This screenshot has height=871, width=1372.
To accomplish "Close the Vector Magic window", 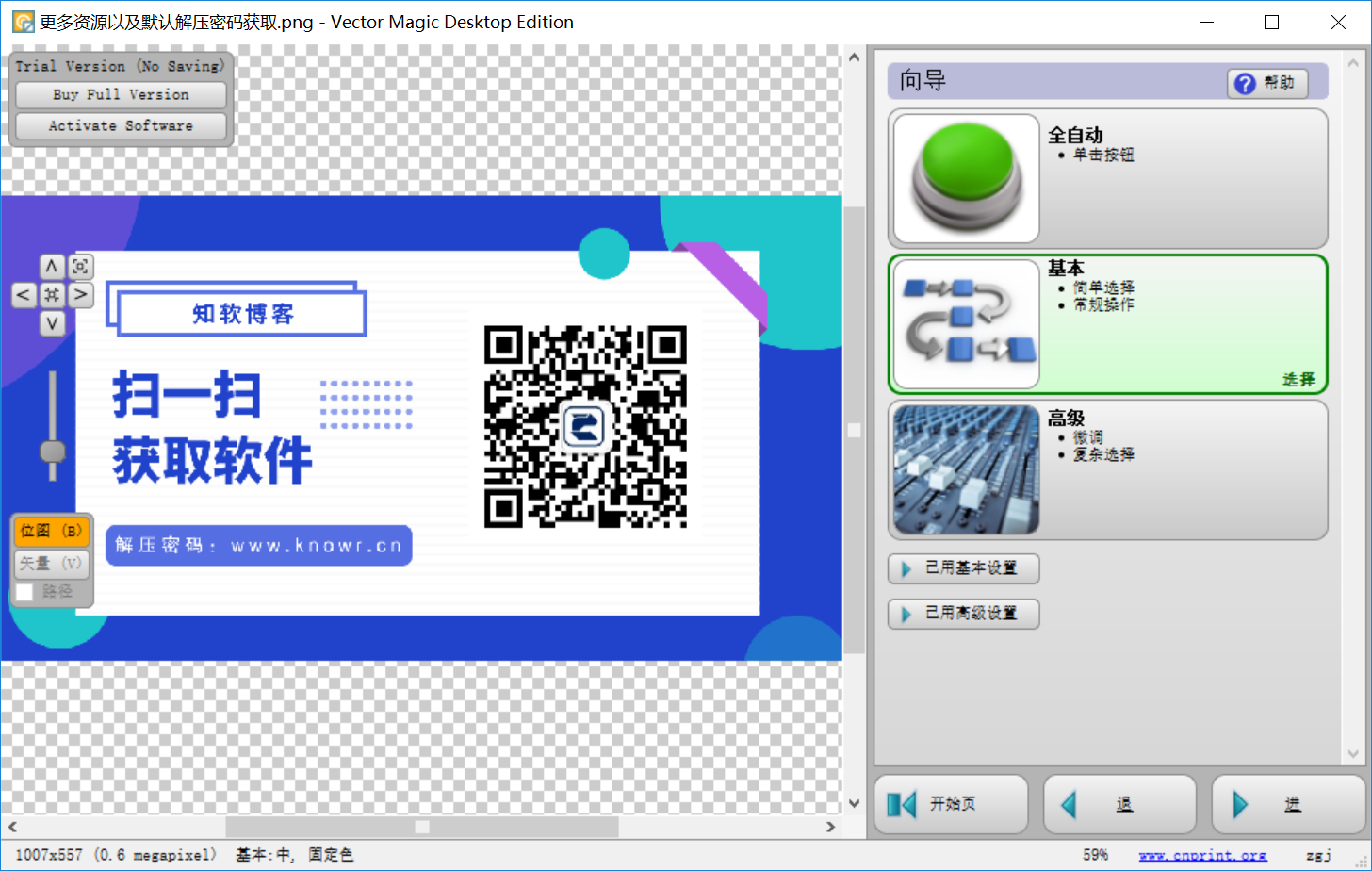I will point(1338,22).
